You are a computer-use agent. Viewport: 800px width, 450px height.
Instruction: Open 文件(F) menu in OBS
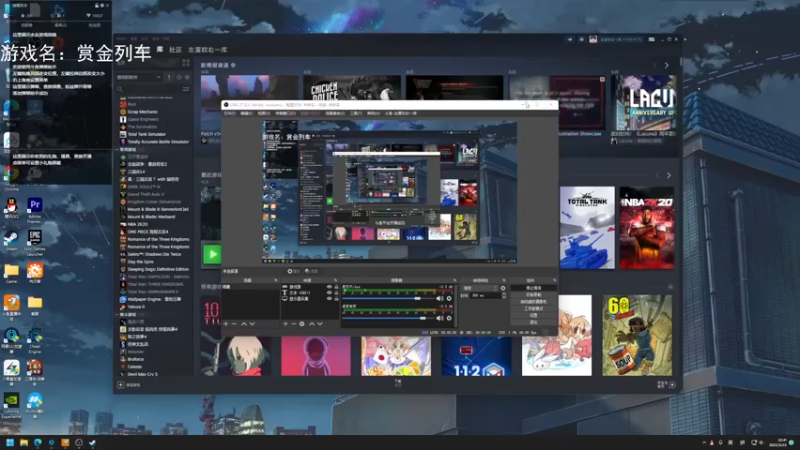pyautogui.click(x=230, y=113)
